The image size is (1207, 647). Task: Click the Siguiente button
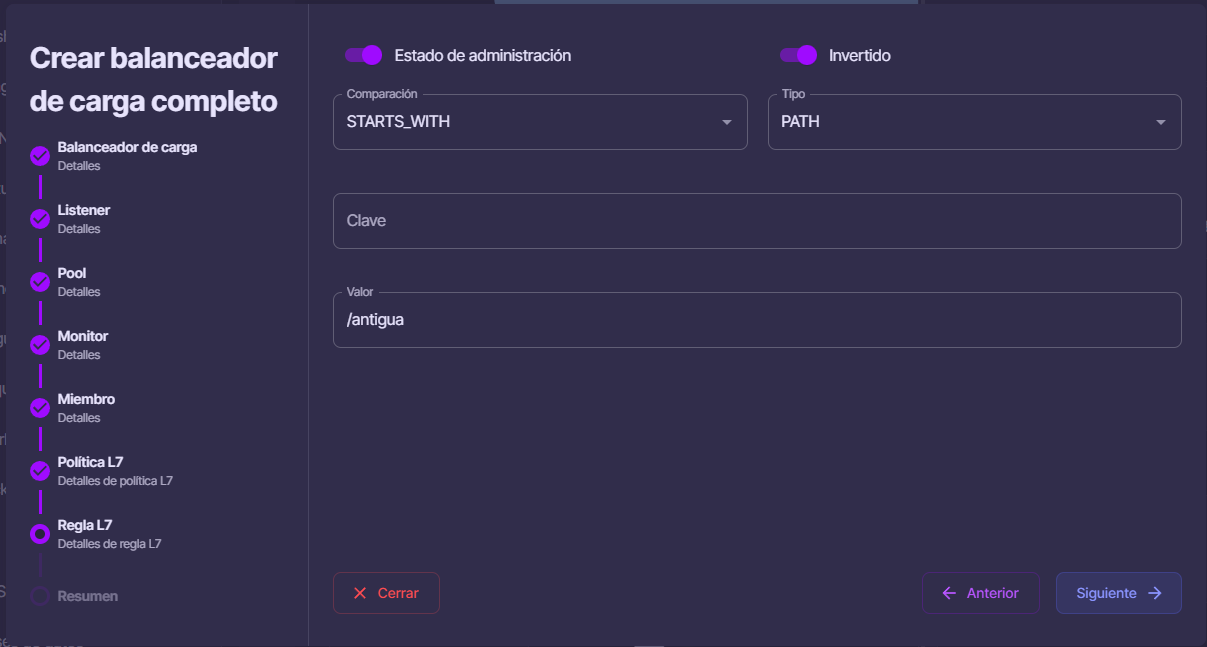(x=1119, y=593)
